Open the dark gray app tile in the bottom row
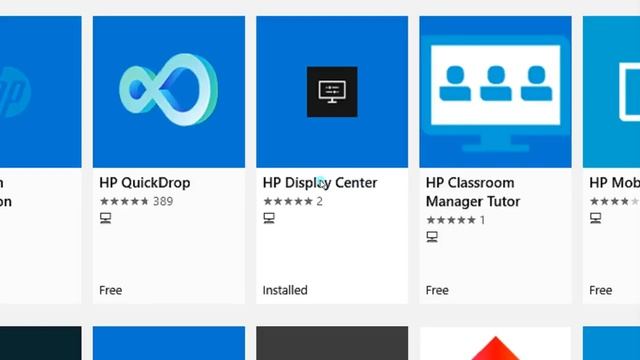640x360 pixels. click(x=332, y=343)
